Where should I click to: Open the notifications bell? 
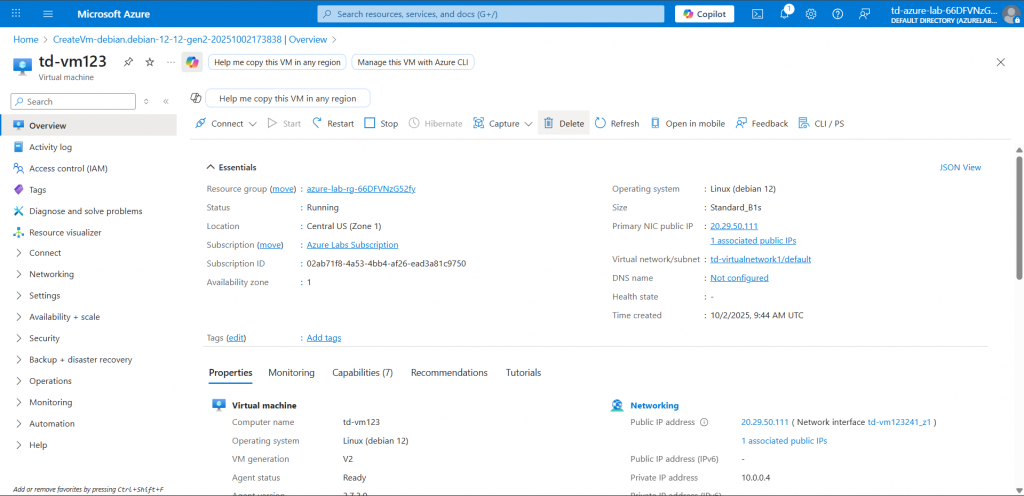(x=785, y=14)
